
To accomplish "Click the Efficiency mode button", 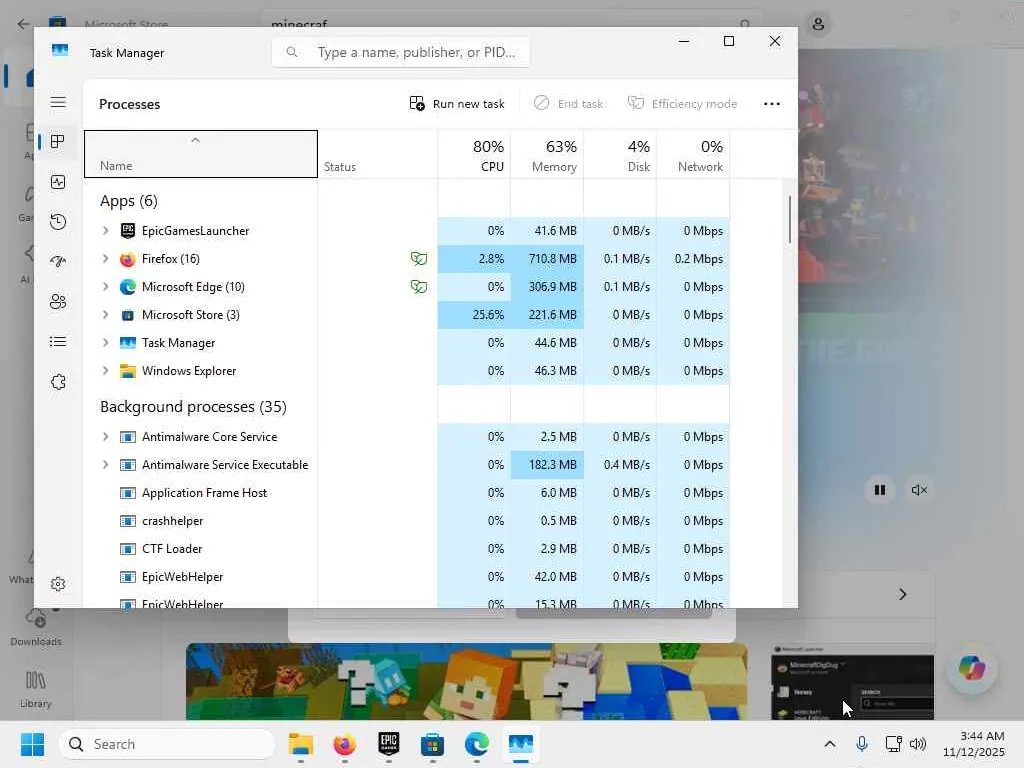I will pyautogui.click(x=682, y=104).
